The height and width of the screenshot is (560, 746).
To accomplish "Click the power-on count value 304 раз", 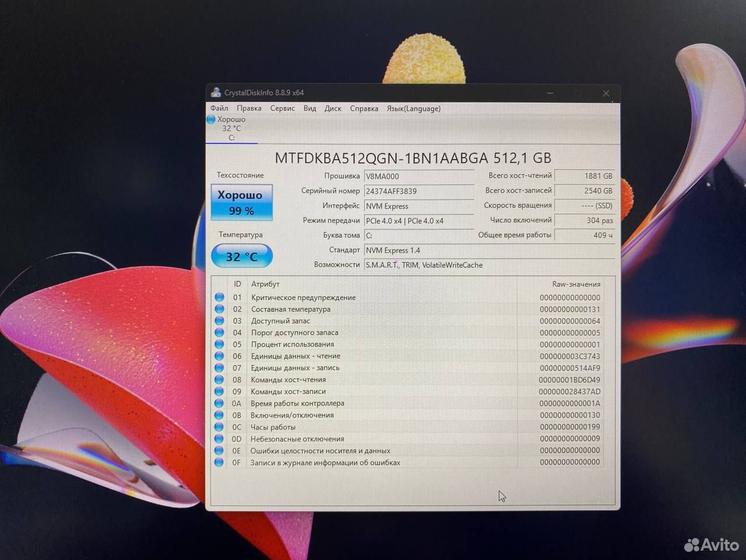I will point(585,220).
